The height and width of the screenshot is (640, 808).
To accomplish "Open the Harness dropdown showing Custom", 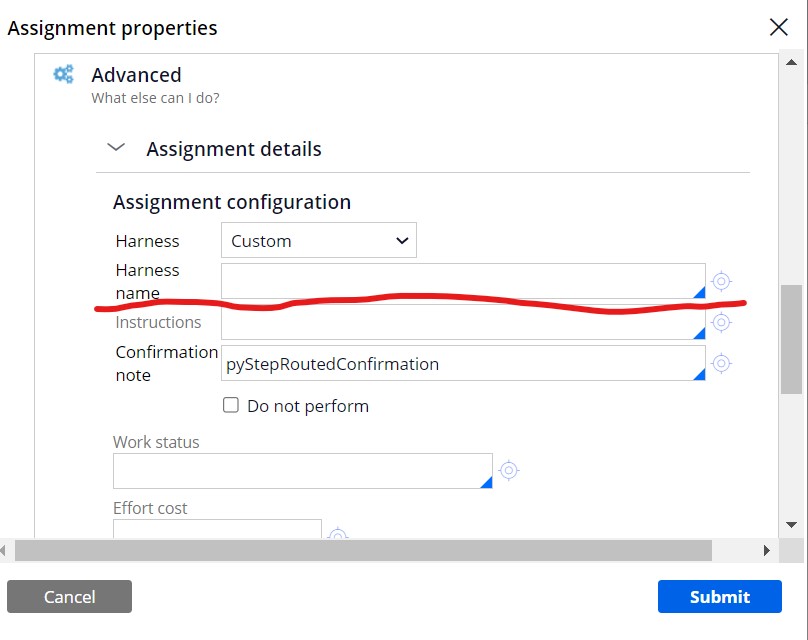I will 318,240.
